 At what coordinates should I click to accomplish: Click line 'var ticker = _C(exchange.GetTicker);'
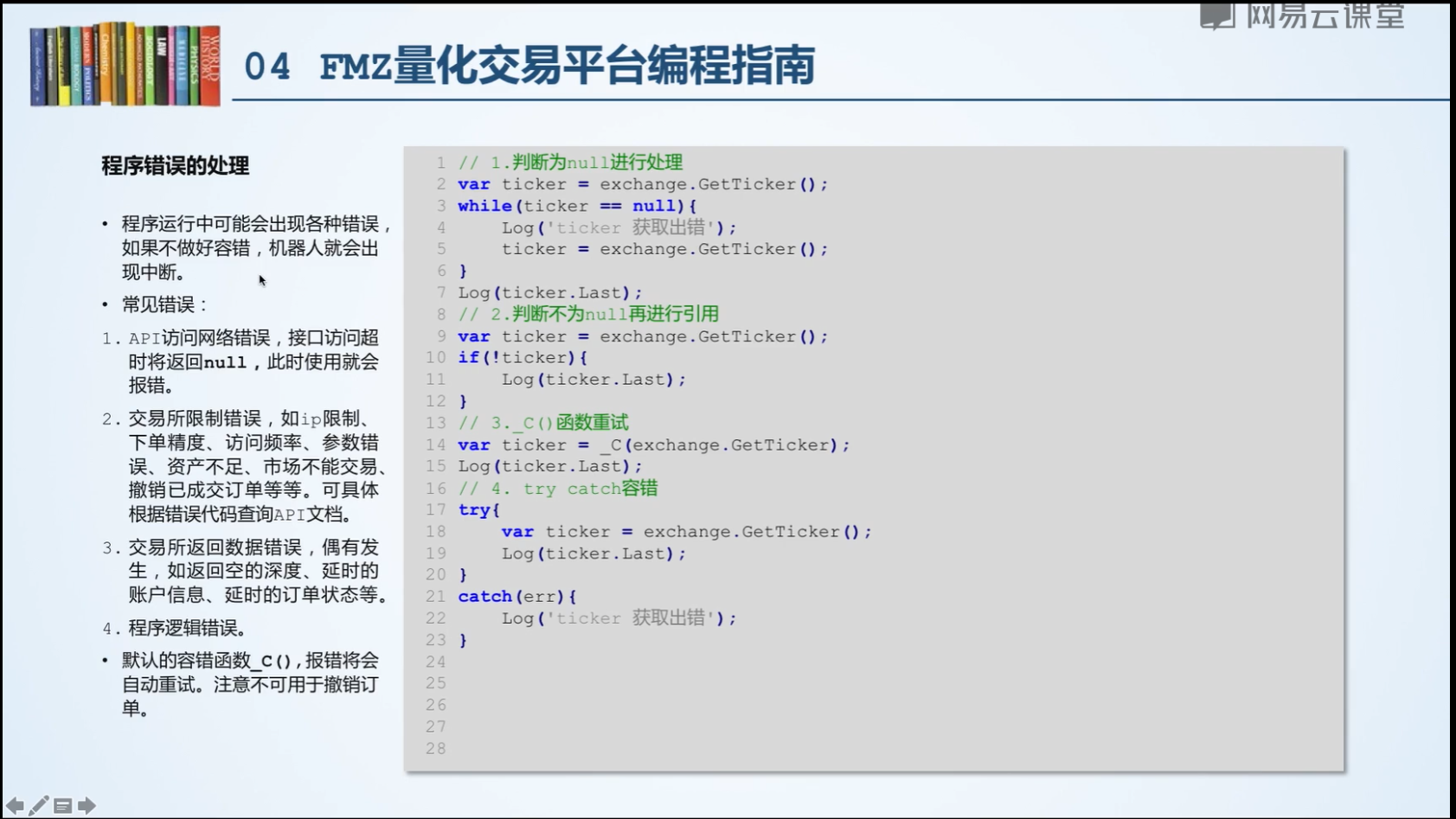[x=654, y=445]
